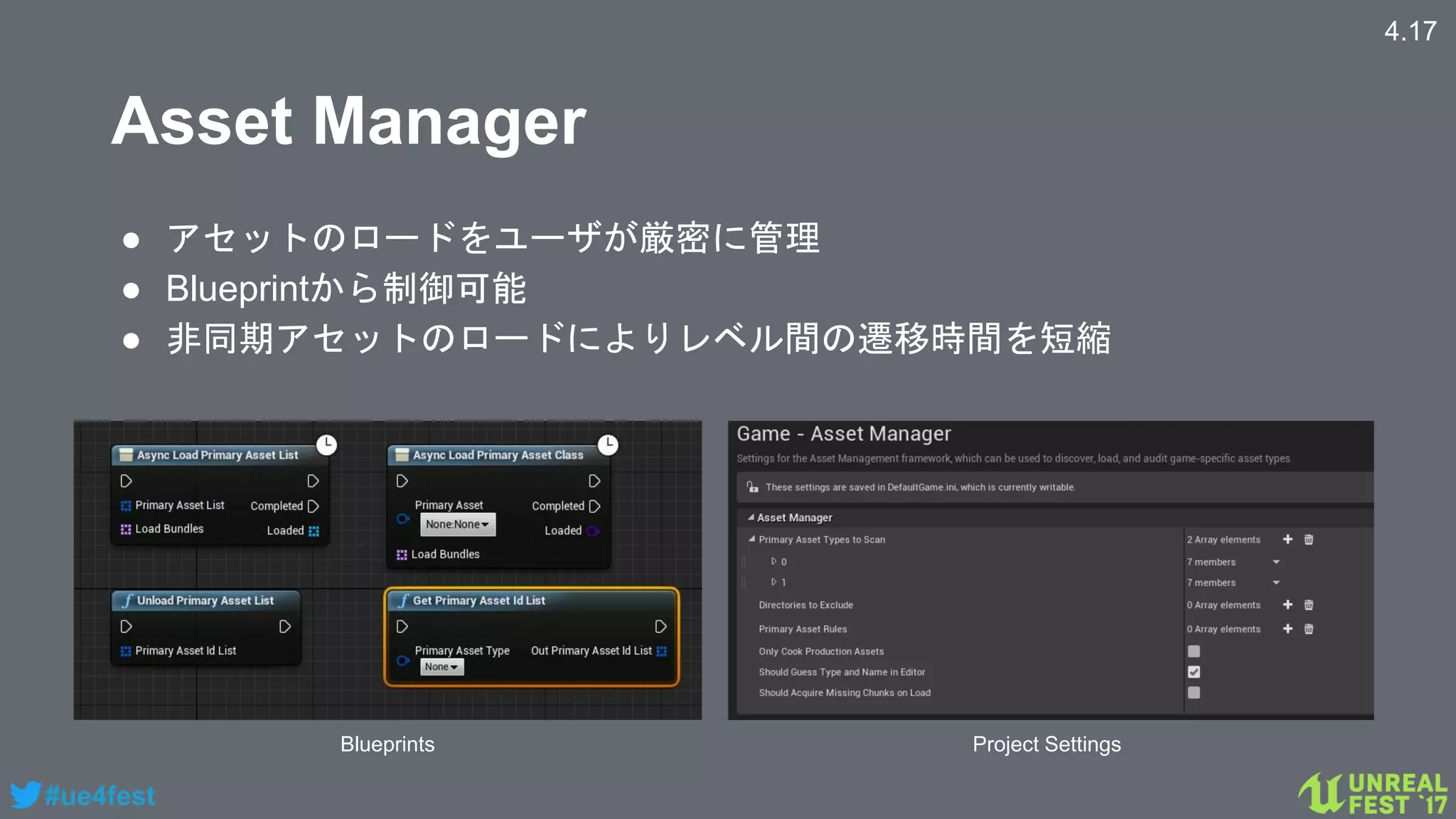Click the clock icon on Async Load Primary Asset List
Screen dimensions: 1456x819
click(326, 445)
